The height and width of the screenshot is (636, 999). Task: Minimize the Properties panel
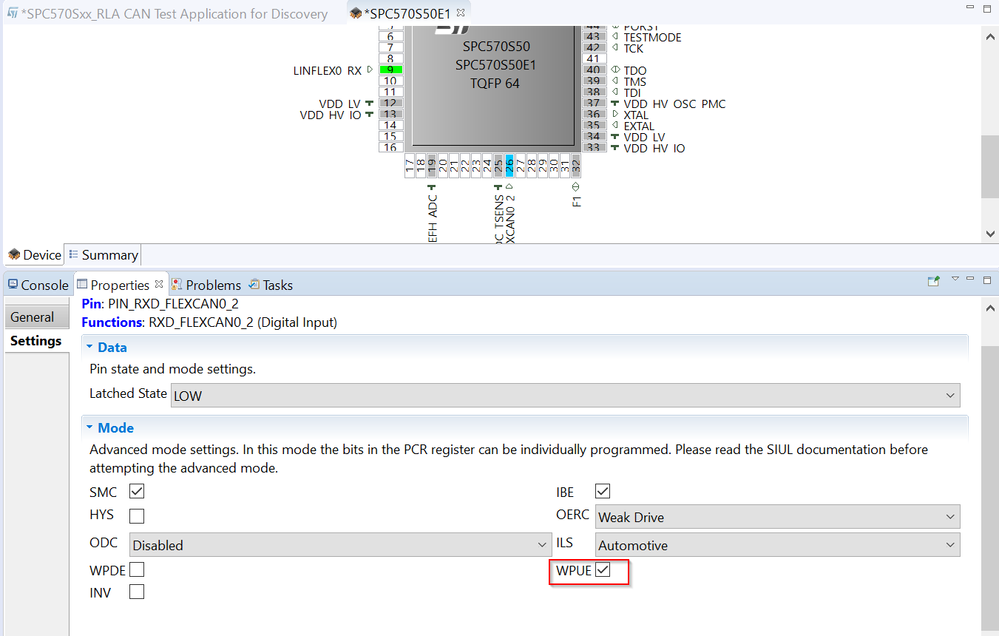point(970,278)
